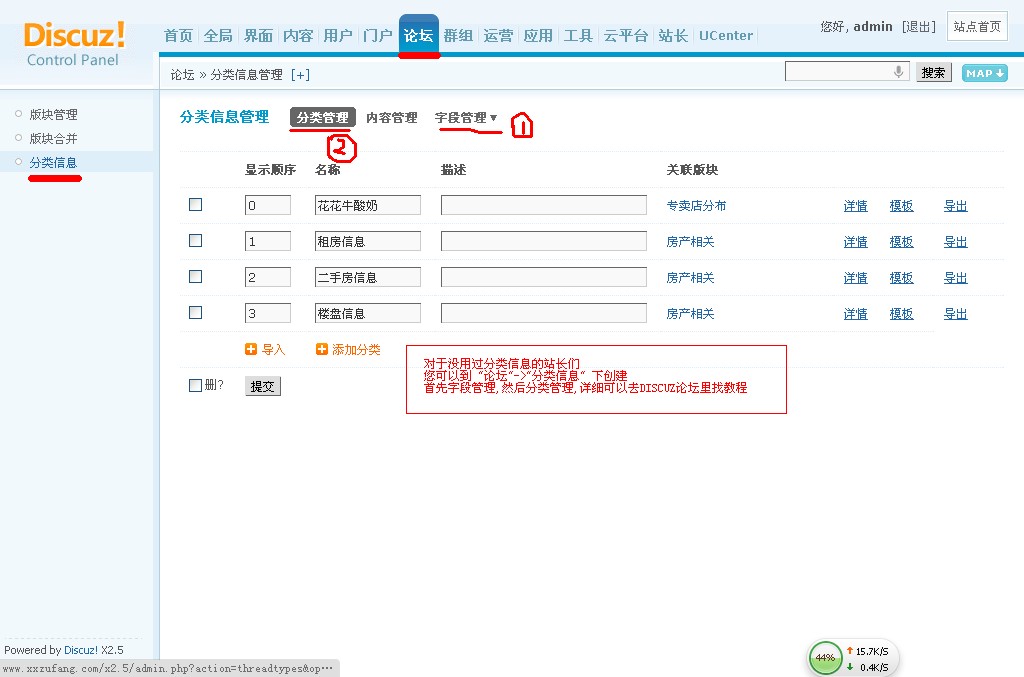Click the microphone icon in search box
The width and height of the screenshot is (1024, 677).
898,72
